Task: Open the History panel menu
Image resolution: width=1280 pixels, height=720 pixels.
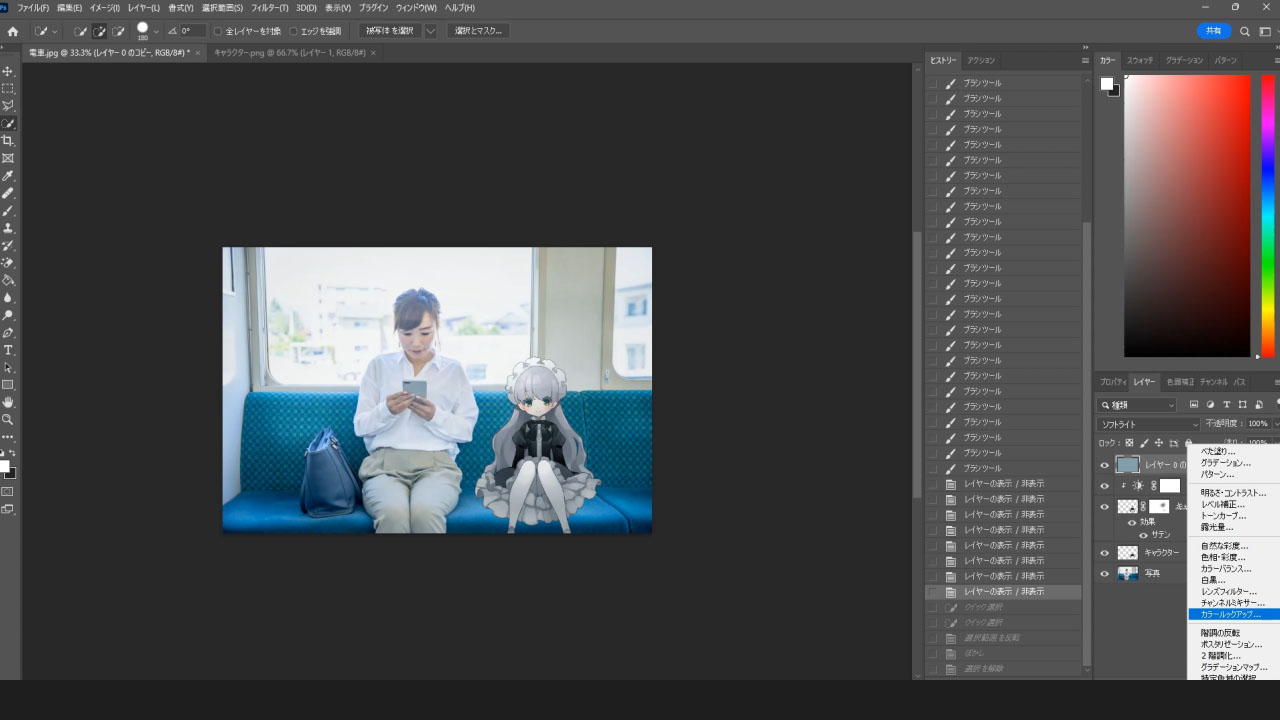Action: (1085, 60)
